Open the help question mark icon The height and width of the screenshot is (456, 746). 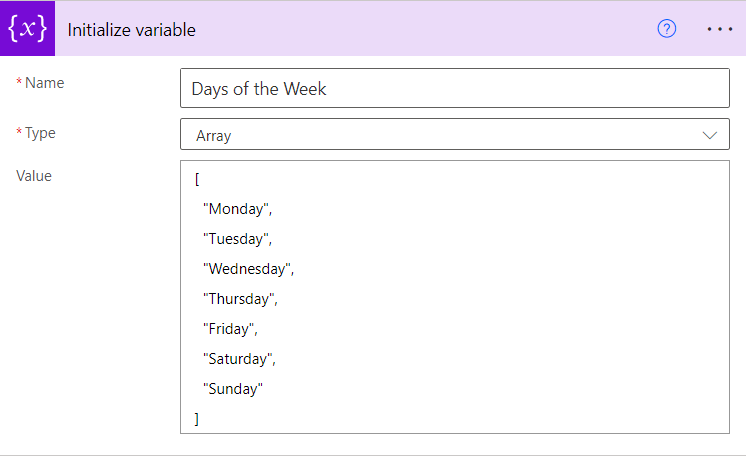pyautogui.click(x=667, y=29)
